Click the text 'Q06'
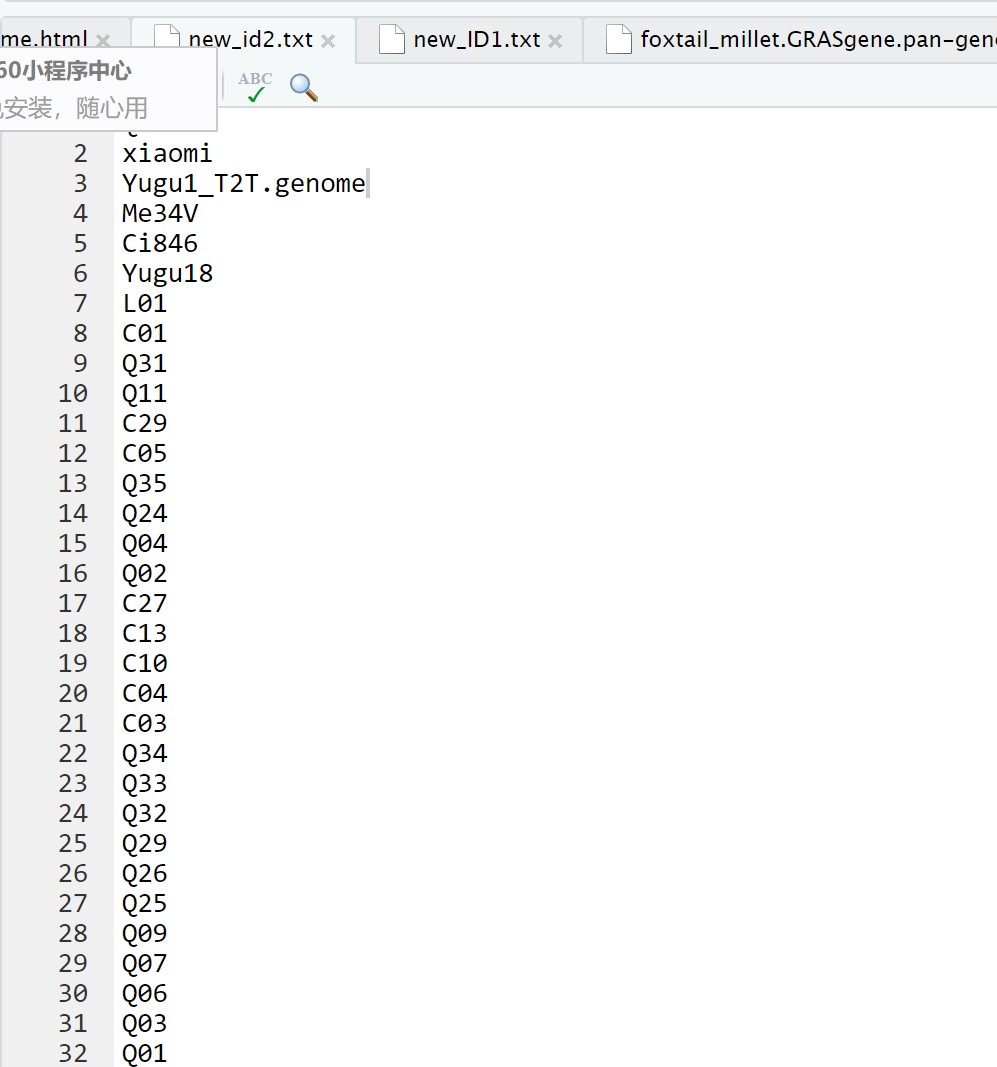Screen dimensions: 997x1067 coord(144,993)
